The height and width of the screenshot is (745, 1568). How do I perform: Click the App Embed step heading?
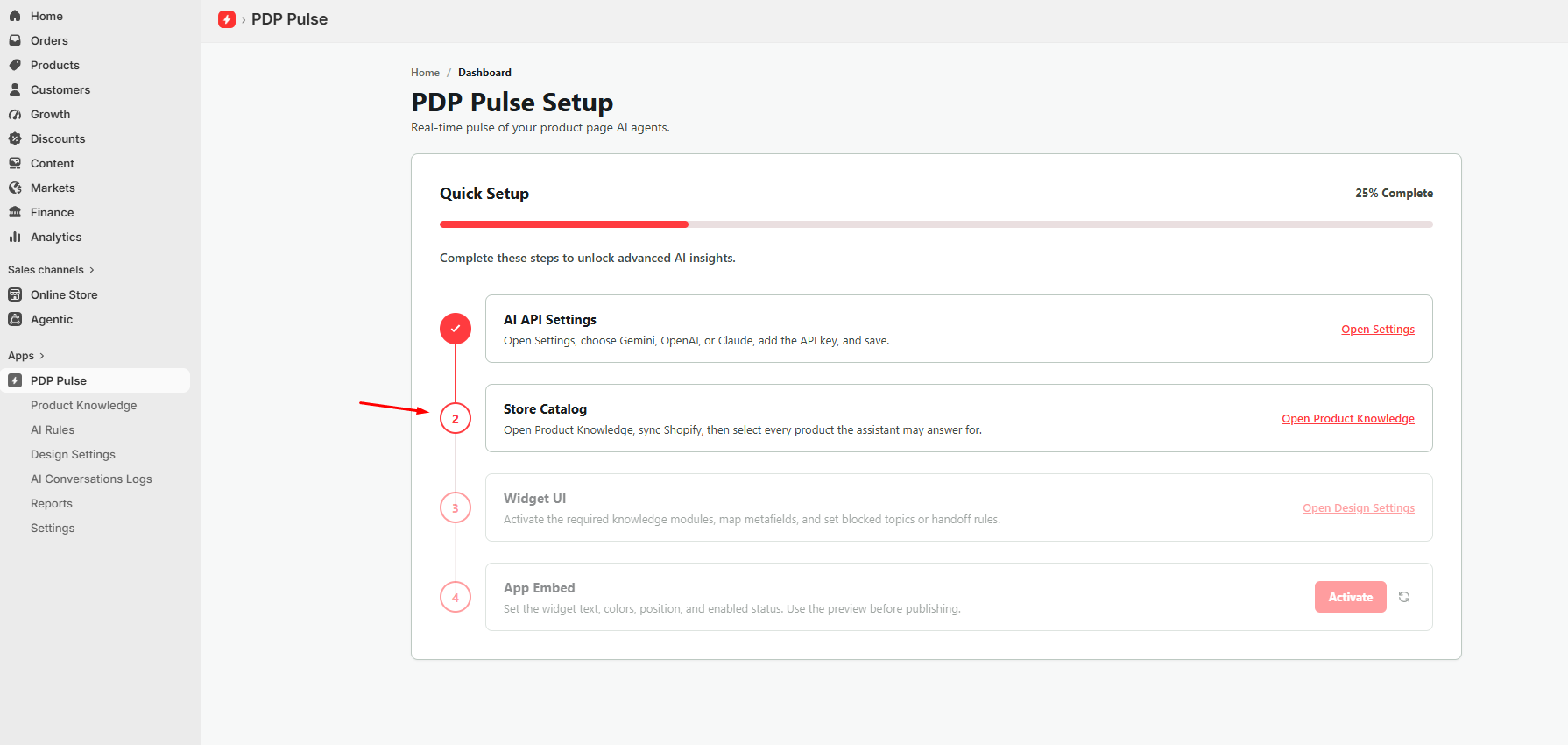click(540, 588)
